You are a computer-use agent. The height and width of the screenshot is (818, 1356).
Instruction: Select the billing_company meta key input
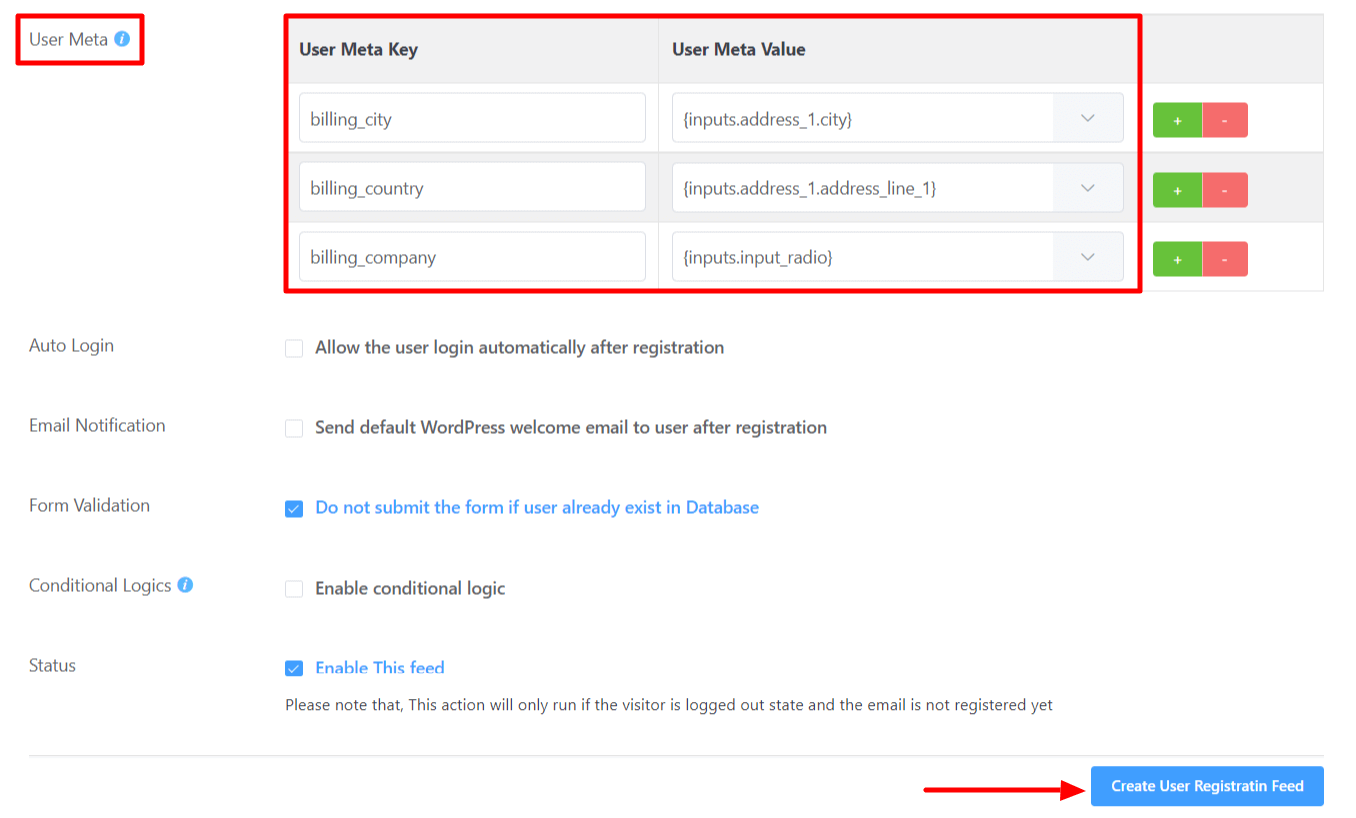coord(472,257)
